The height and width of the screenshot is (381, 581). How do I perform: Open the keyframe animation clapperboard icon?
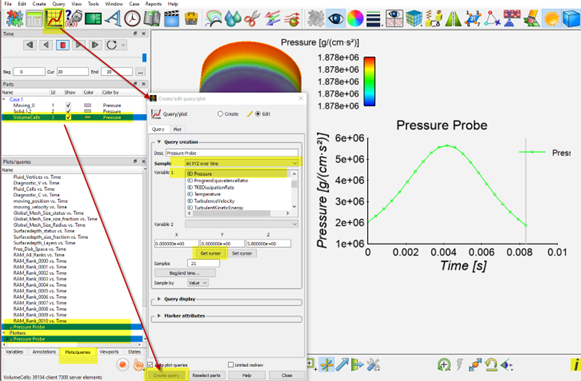click(172, 18)
